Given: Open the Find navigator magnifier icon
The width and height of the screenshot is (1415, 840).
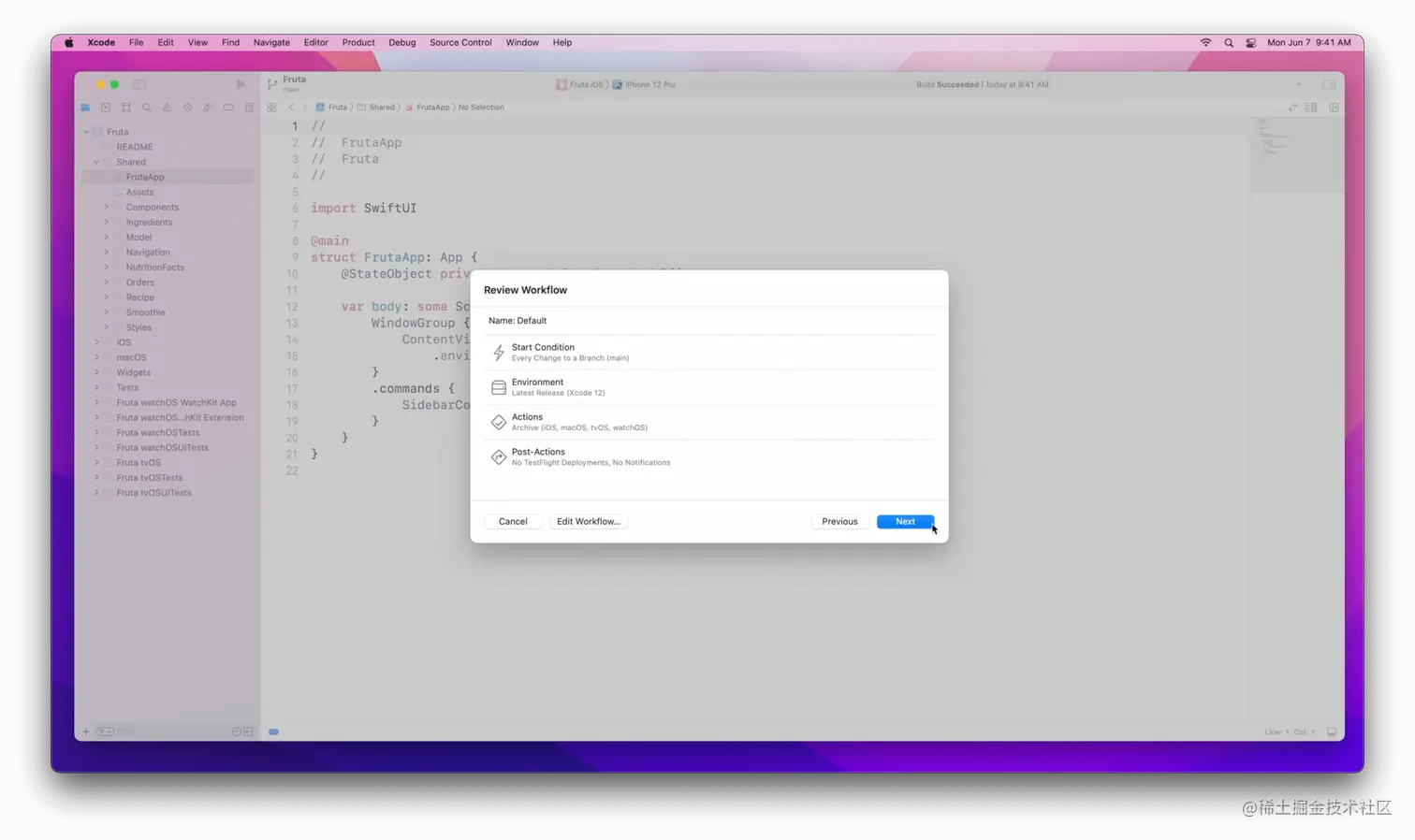Looking at the screenshot, I should [147, 108].
